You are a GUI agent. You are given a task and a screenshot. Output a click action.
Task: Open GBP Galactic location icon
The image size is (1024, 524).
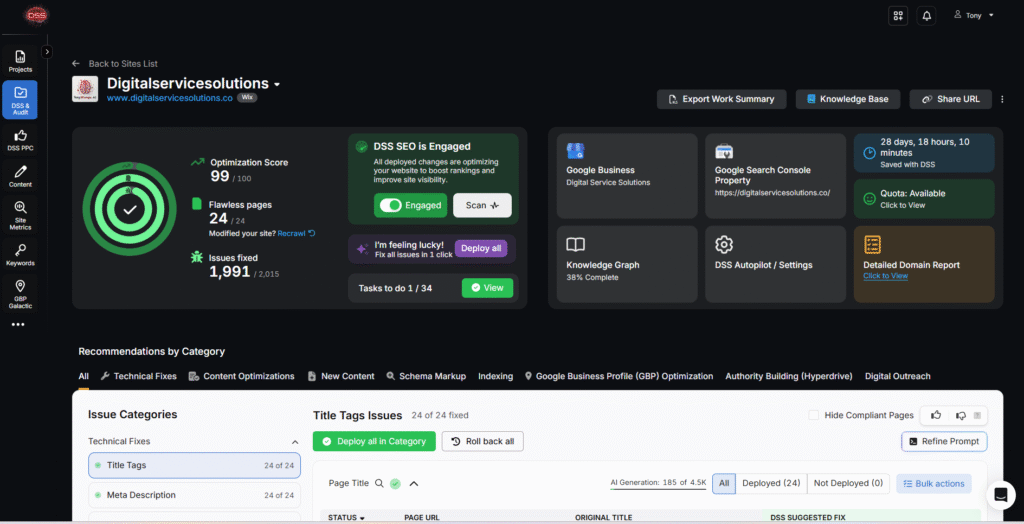20,292
